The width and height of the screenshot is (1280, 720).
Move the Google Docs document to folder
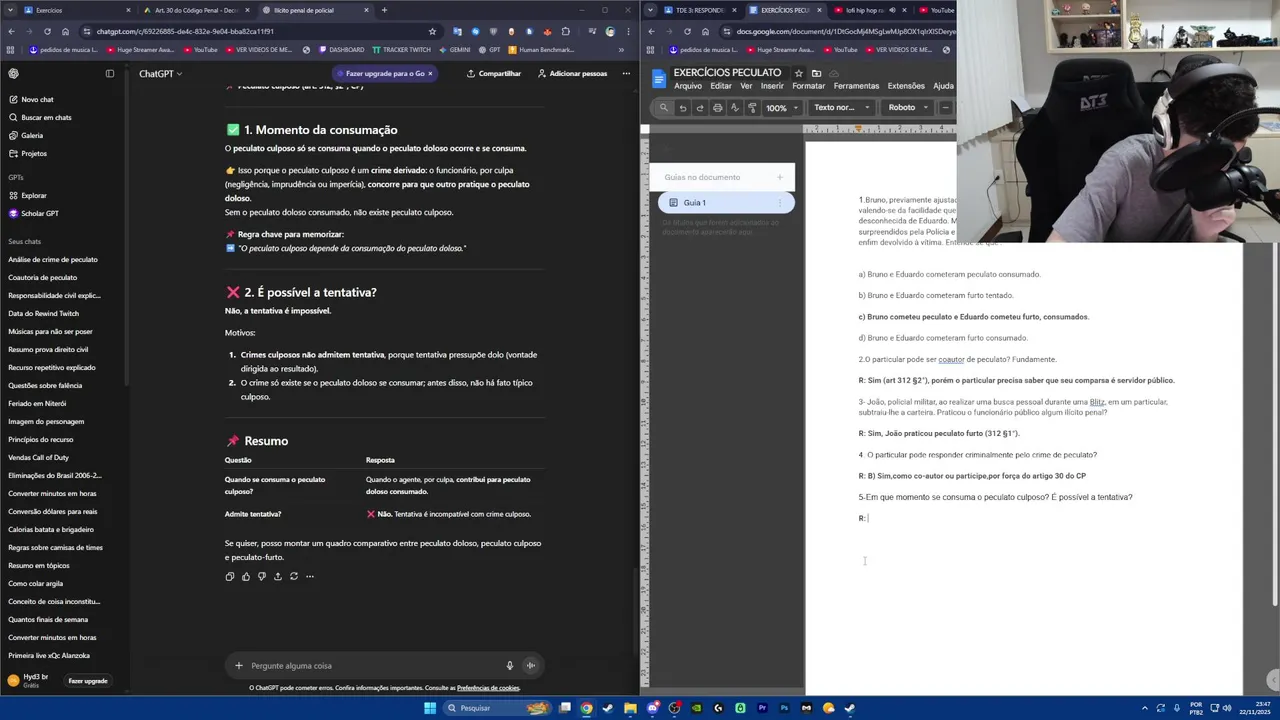click(x=816, y=73)
